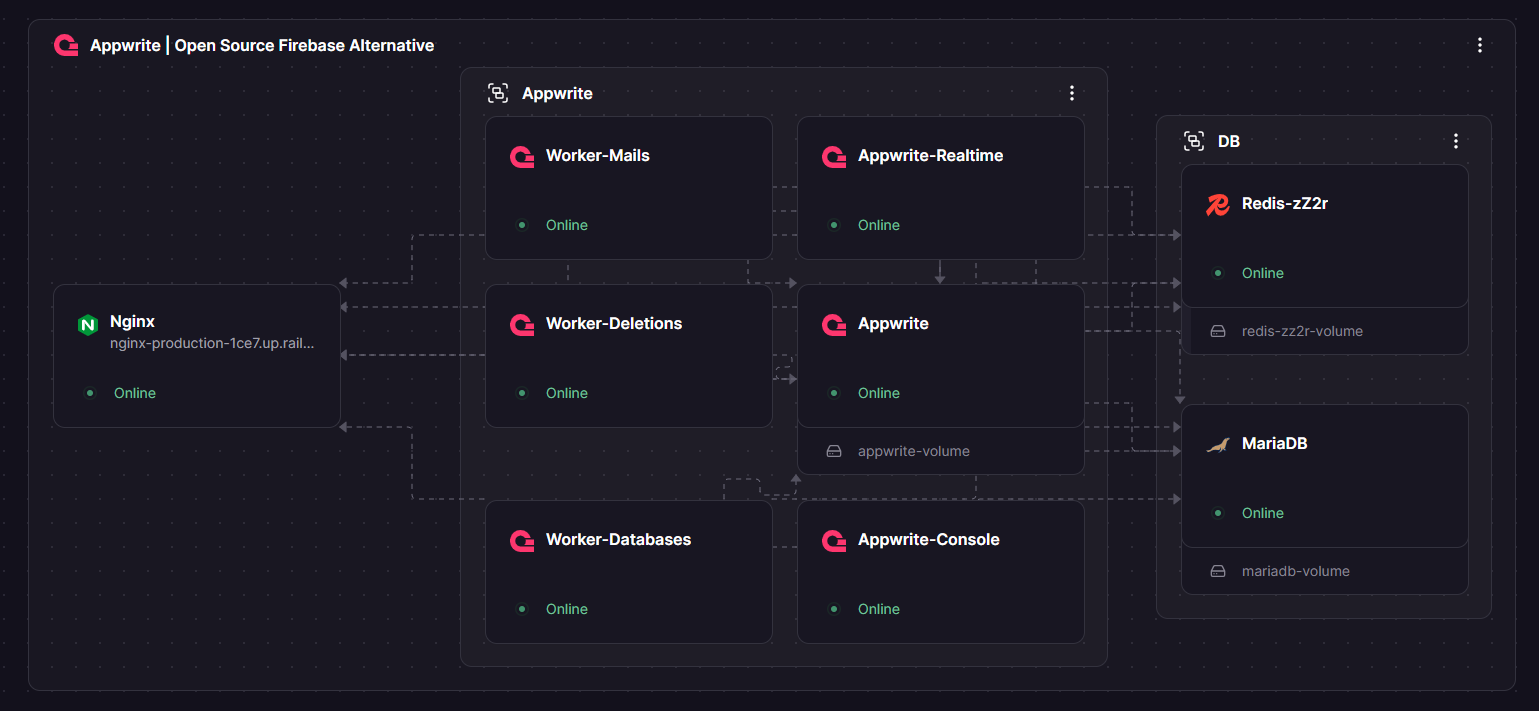1539x711 pixels.
Task: Click Online status text on Appwrite-Console card
Action: click(x=879, y=609)
